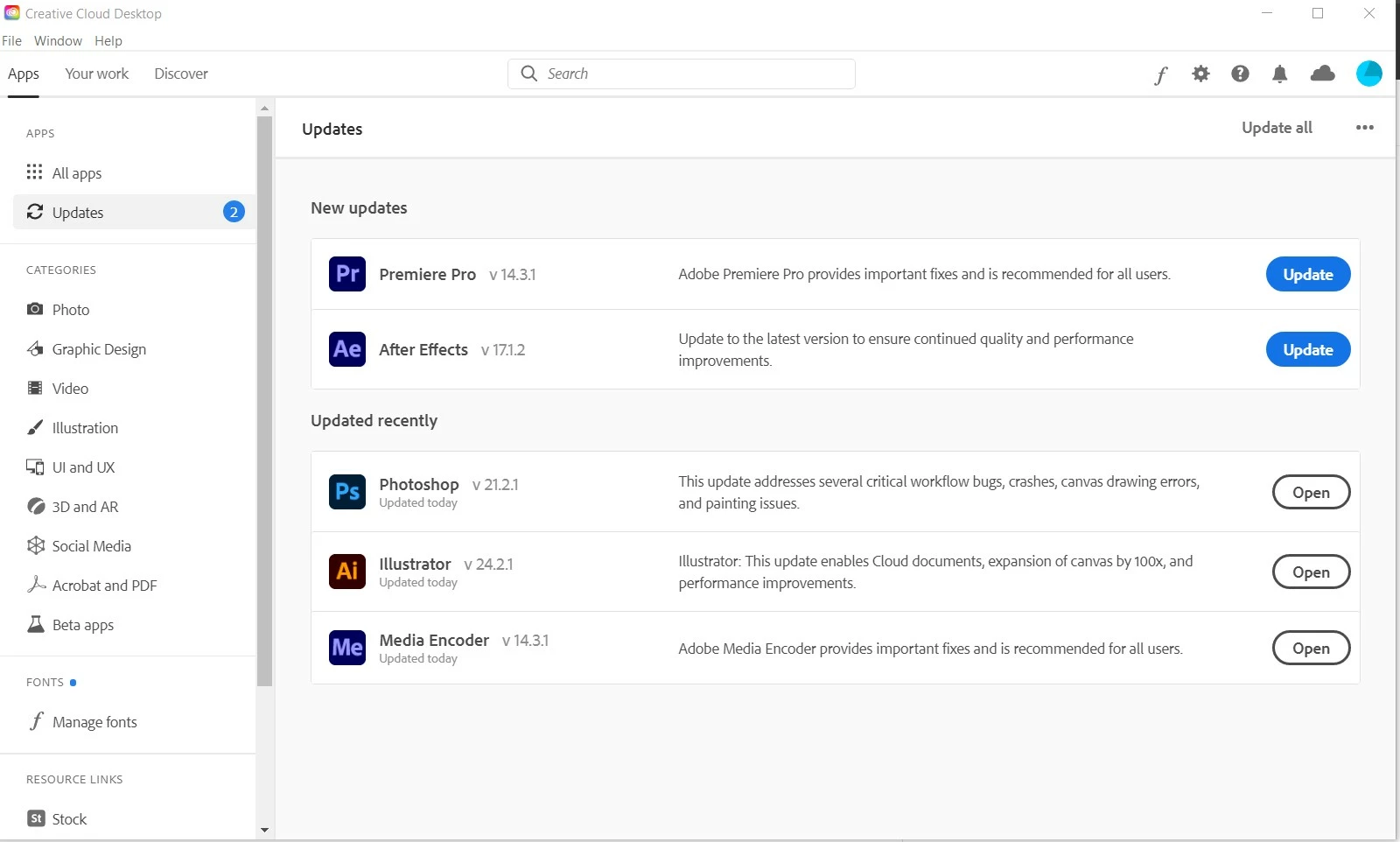This screenshot has height=842, width=1400.
Task: Click the After Effects app icon
Action: tap(347, 349)
